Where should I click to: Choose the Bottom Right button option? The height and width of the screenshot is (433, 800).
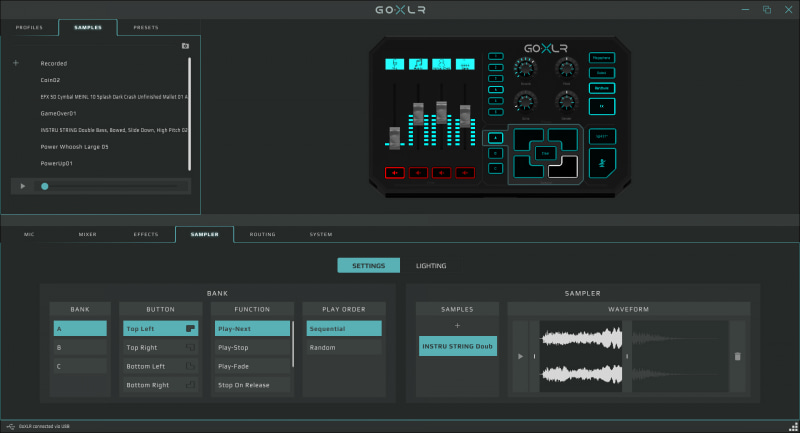coord(160,385)
